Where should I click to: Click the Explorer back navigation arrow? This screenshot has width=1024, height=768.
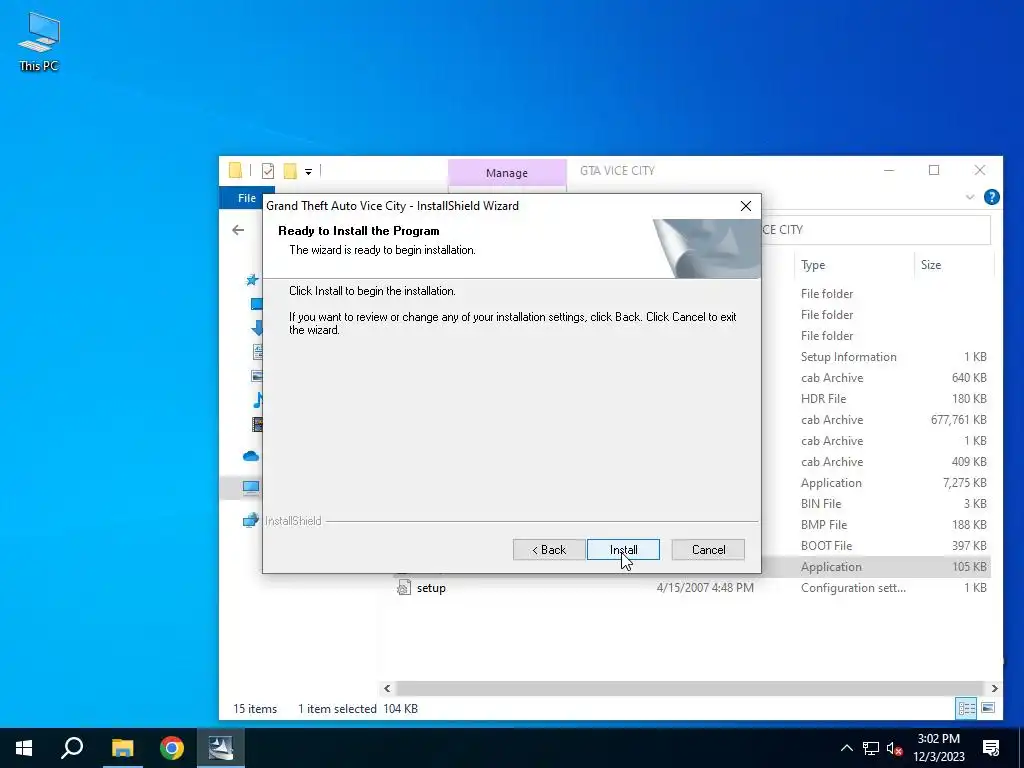click(x=238, y=230)
